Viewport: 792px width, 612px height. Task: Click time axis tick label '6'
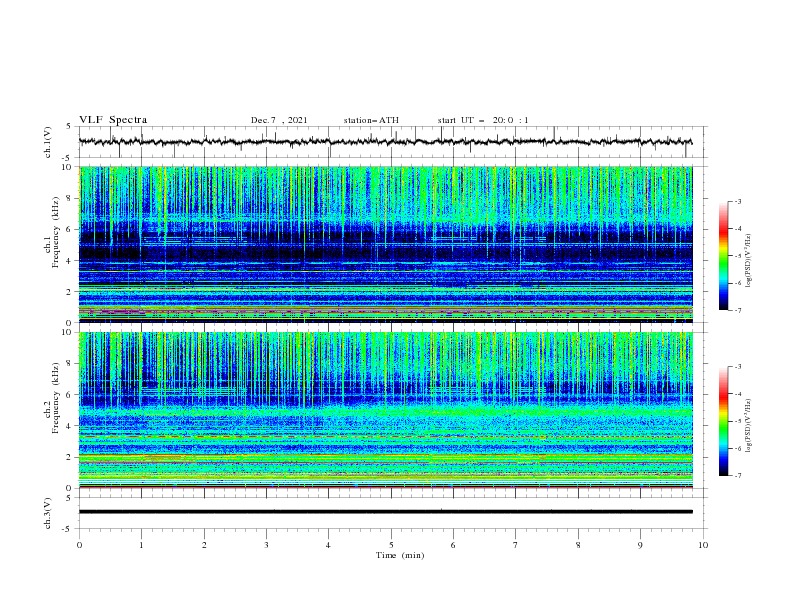point(453,545)
